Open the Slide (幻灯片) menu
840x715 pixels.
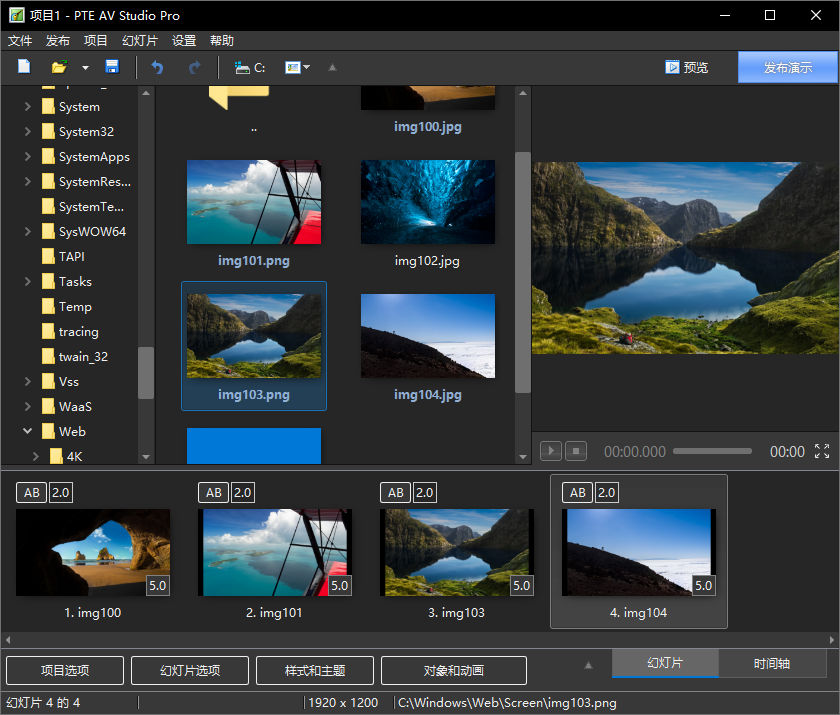click(140, 41)
